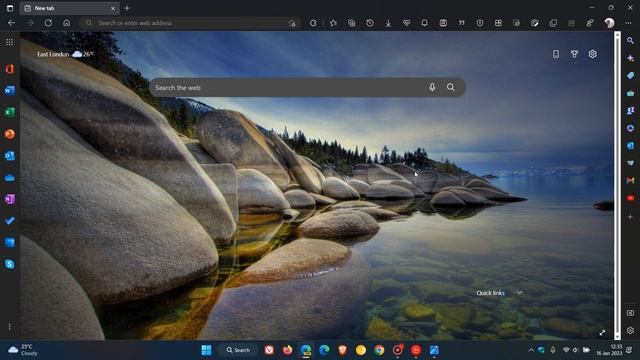Image resolution: width=640 pixels, height=360 pixels.
Task: Open page settings gear on new tab page
Action: click(593, 54)
